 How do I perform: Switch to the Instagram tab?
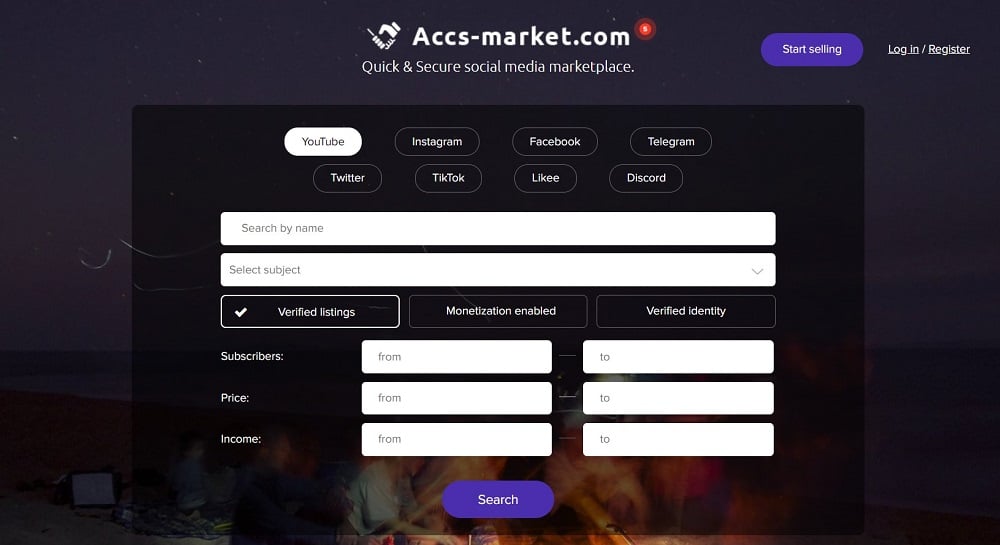[x=437, y=142]
